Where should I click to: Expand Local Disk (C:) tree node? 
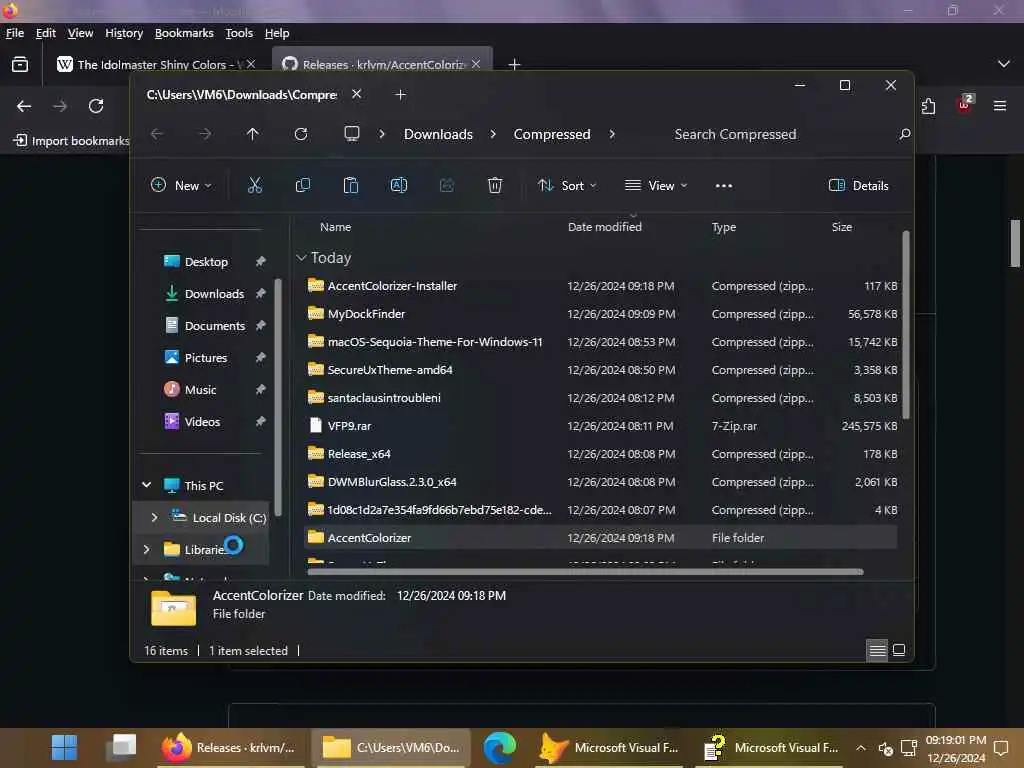pos(154,517)
